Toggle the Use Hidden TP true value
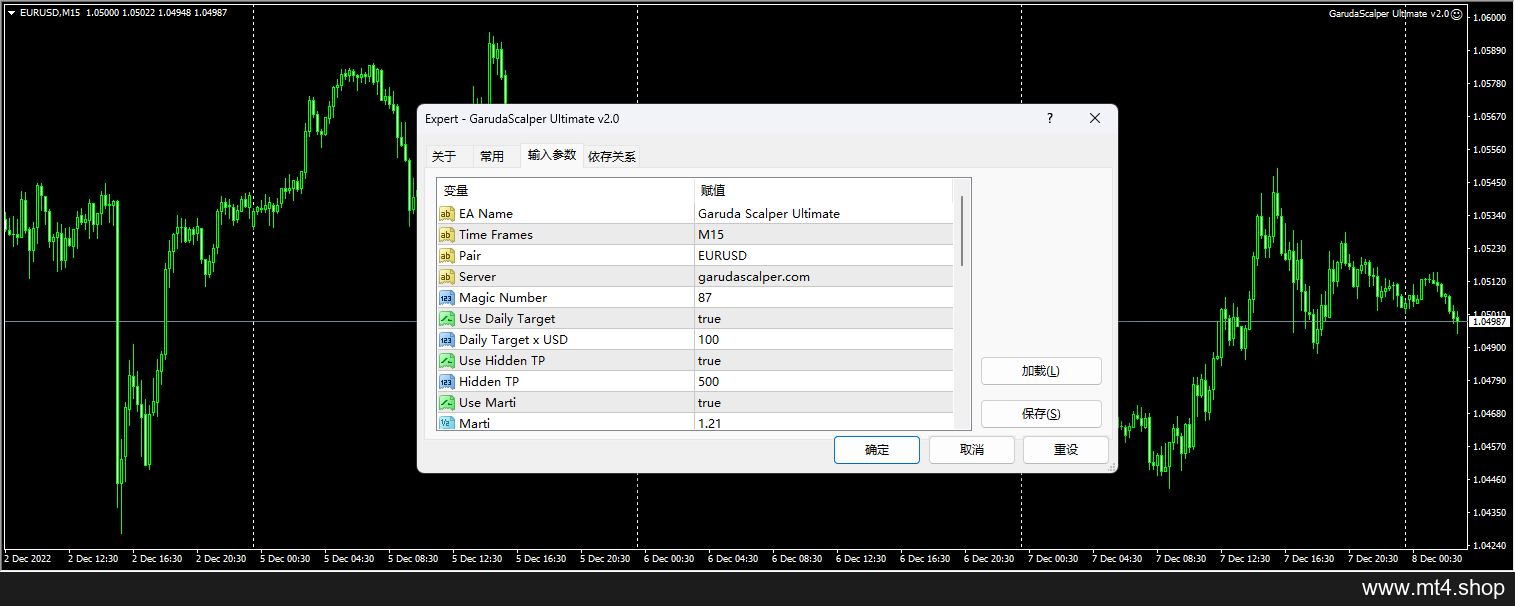This screenshot has width=1515, height=606. (x=824, y=361)
